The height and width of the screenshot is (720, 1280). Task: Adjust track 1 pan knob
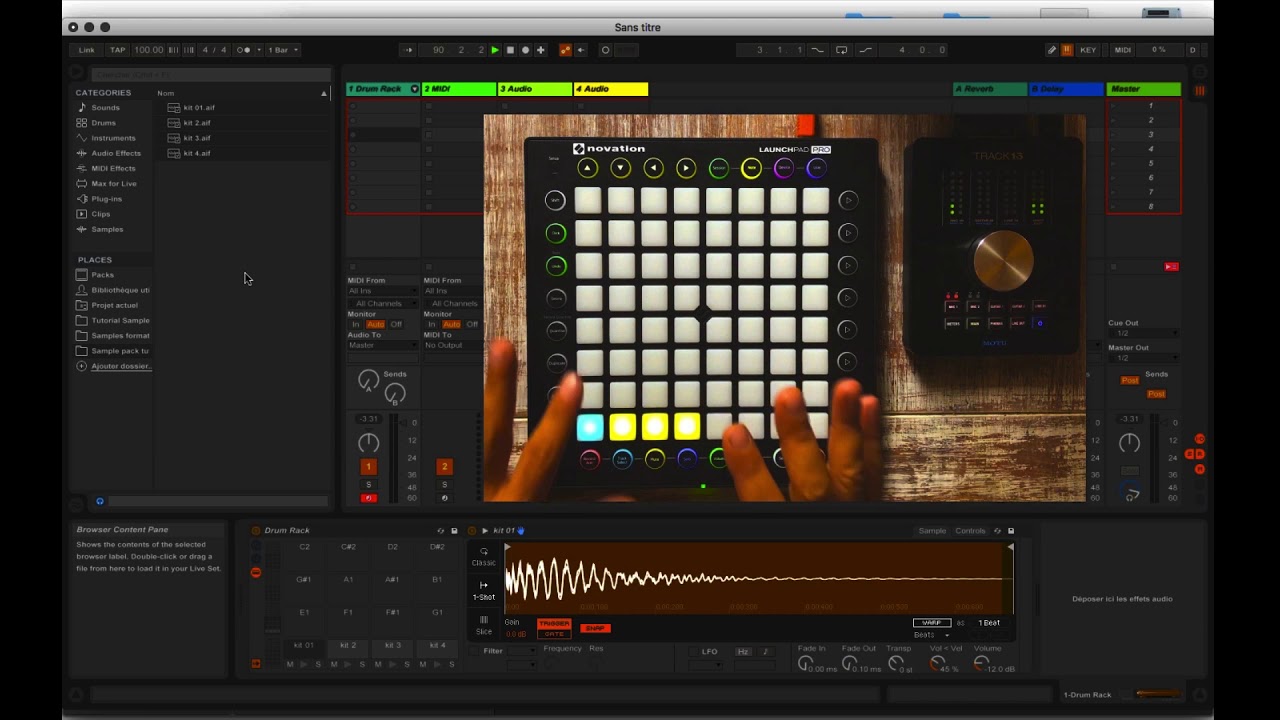tap(368, 443)
